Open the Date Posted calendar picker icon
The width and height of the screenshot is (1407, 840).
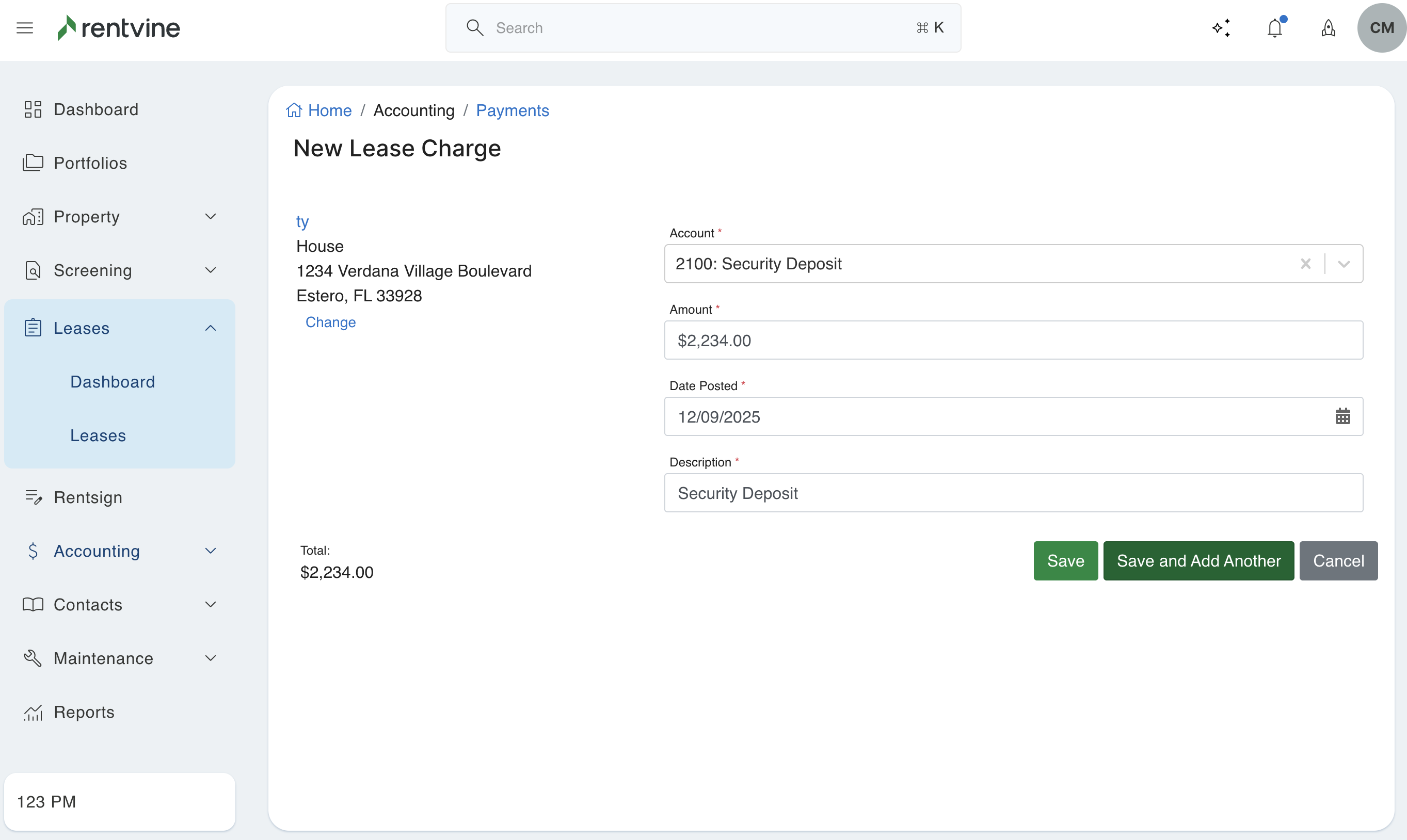[x=1342, y=416]
